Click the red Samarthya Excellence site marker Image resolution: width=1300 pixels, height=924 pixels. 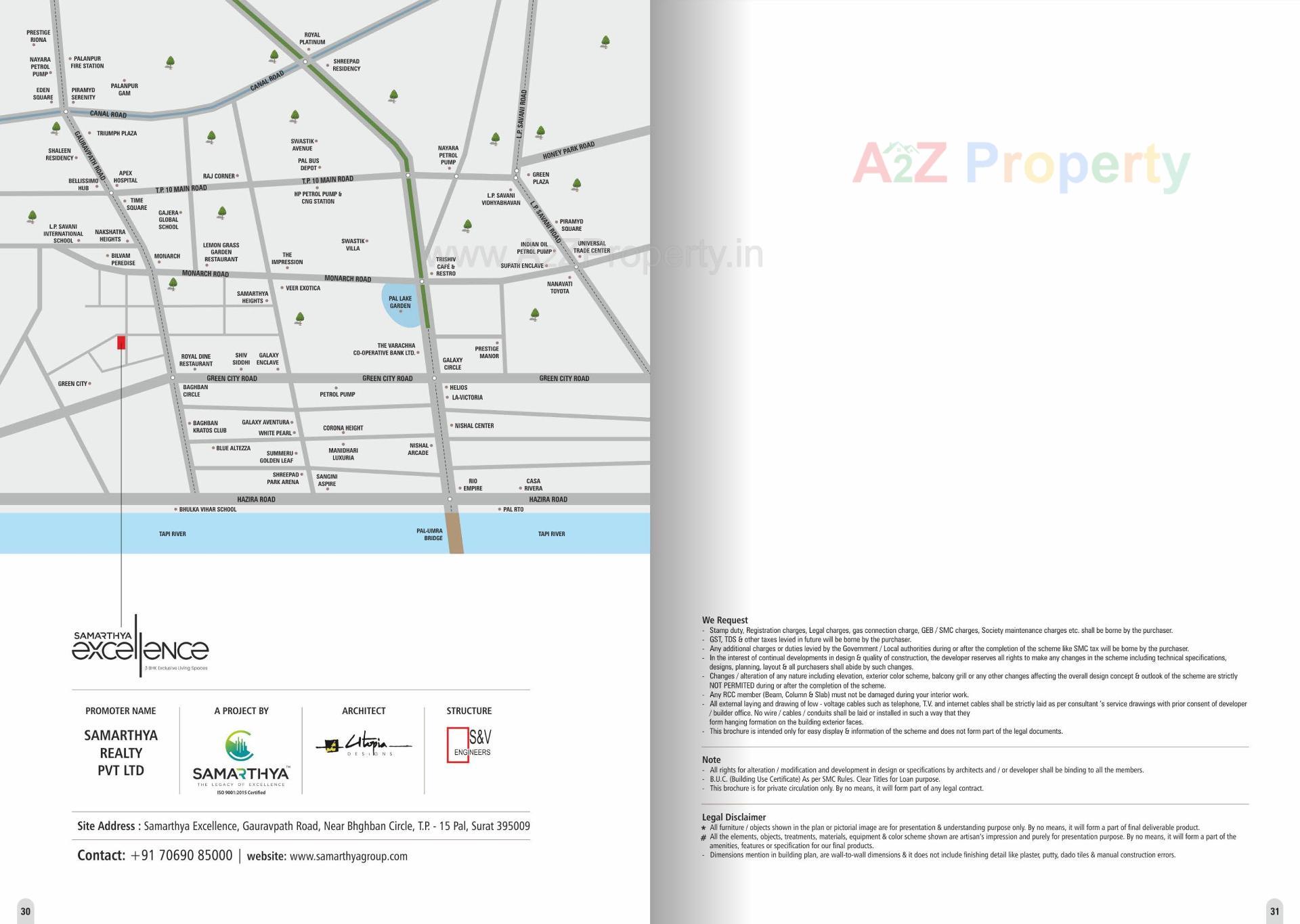coord(121,343)
